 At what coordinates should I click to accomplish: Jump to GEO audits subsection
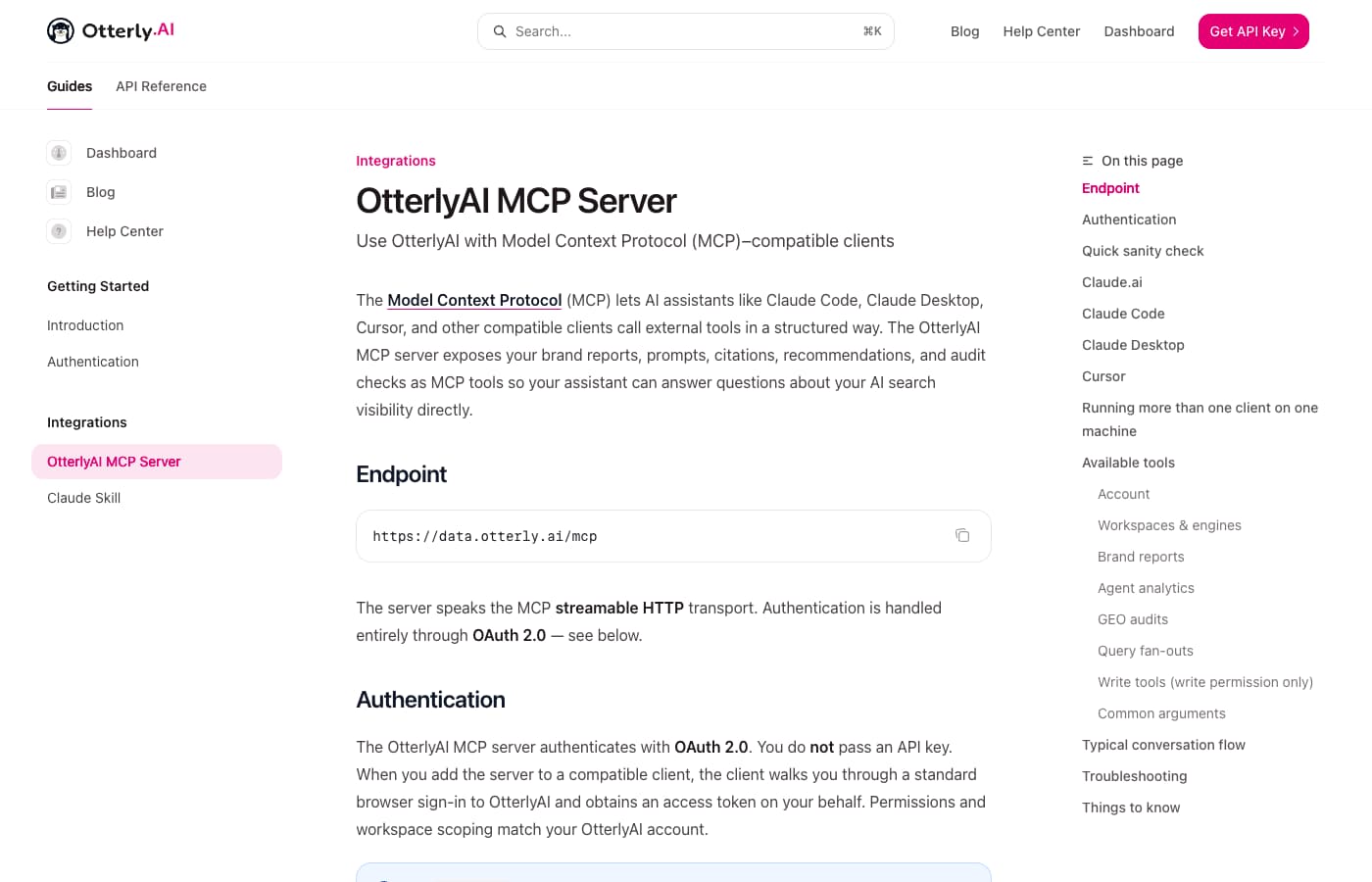(1133, 619)
